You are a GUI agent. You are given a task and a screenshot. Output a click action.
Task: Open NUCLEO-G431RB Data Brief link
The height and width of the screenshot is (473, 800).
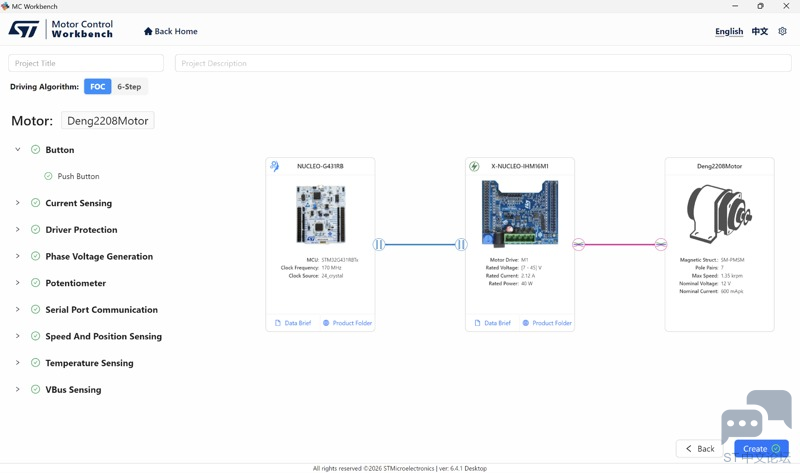click(x=293, y=323)
